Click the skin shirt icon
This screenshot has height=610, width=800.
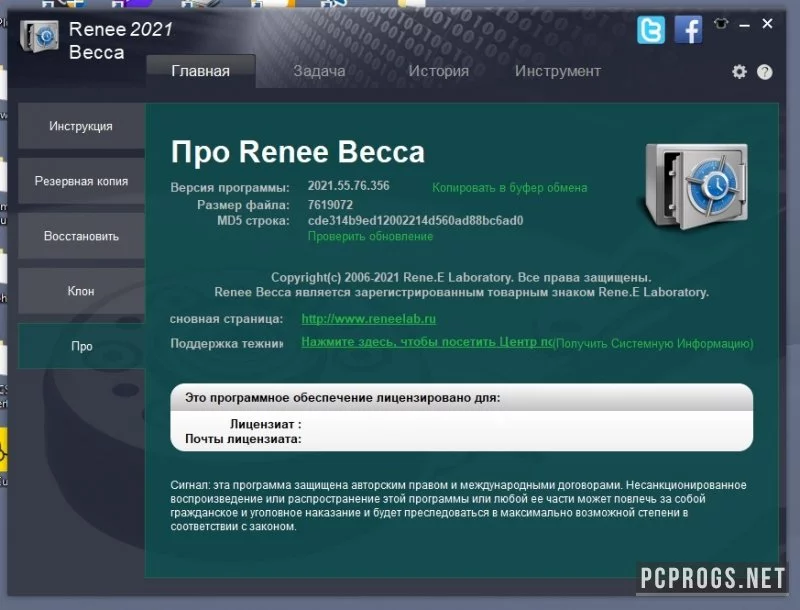721,23
